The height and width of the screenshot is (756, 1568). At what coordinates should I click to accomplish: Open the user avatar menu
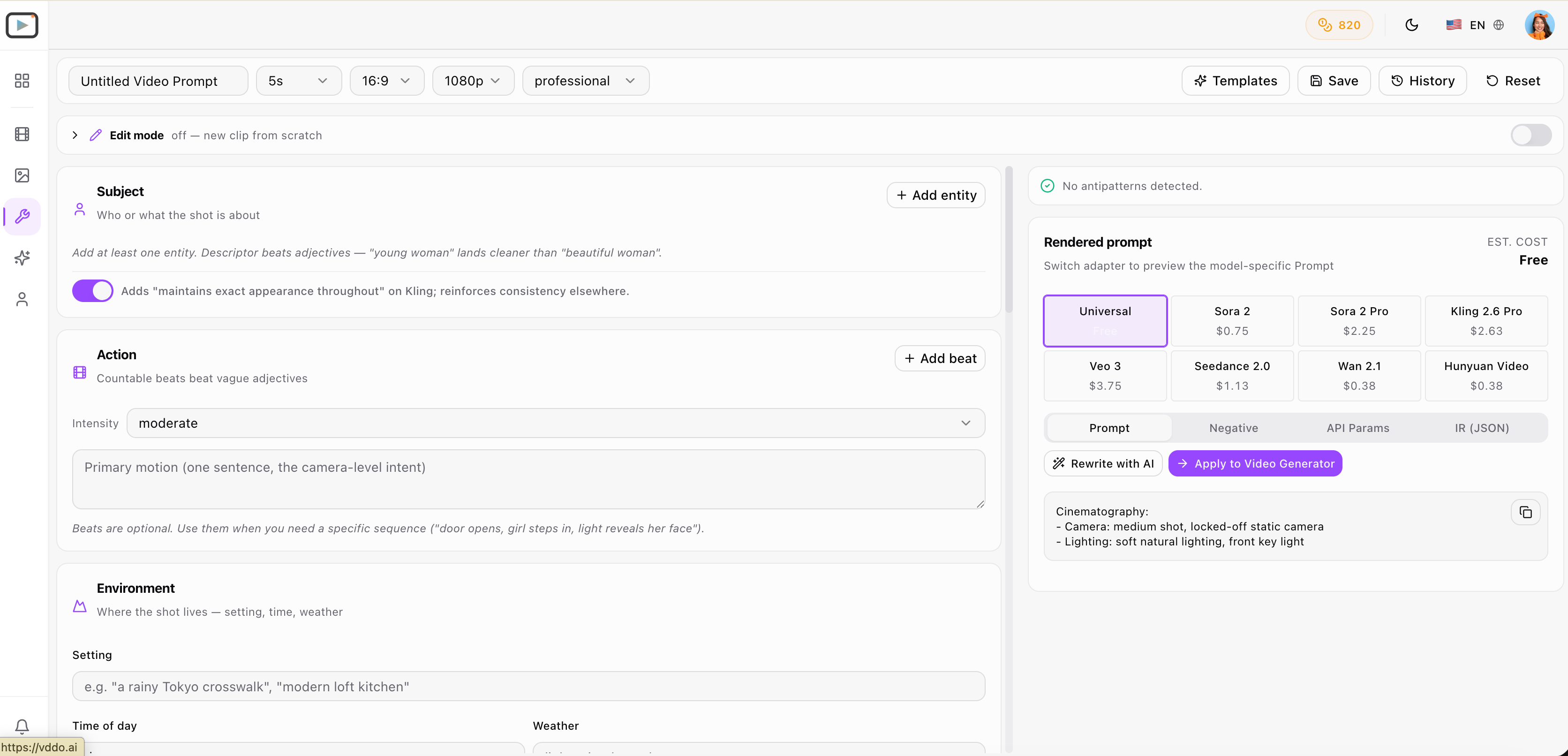1539,25
